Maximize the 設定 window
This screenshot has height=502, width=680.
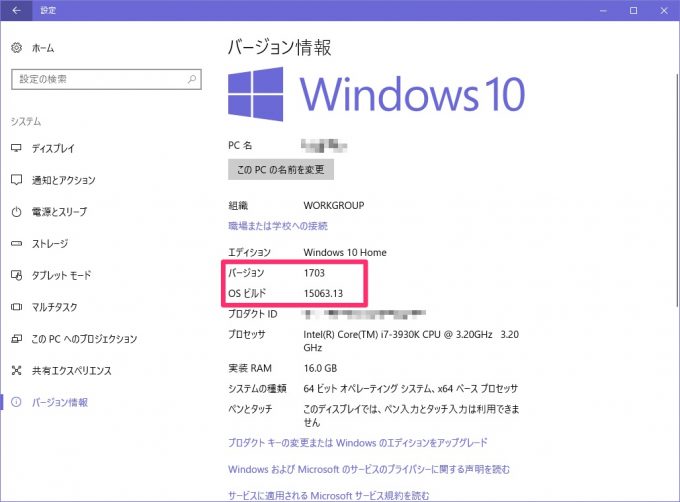[634, 10]
